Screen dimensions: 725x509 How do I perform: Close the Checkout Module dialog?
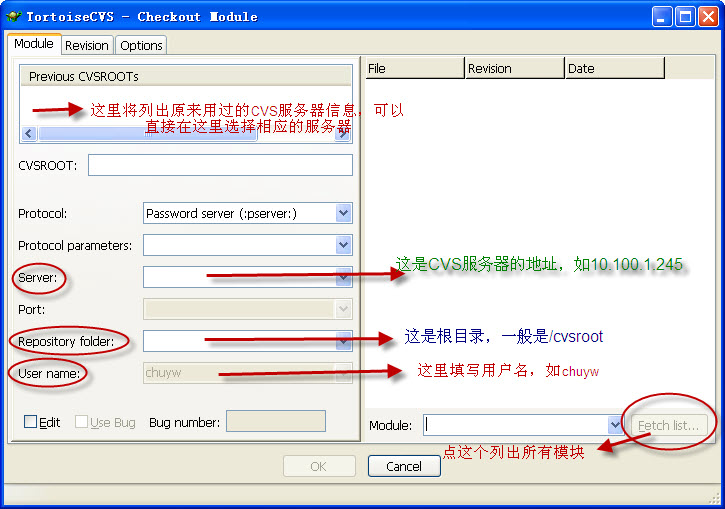point(708,17)
